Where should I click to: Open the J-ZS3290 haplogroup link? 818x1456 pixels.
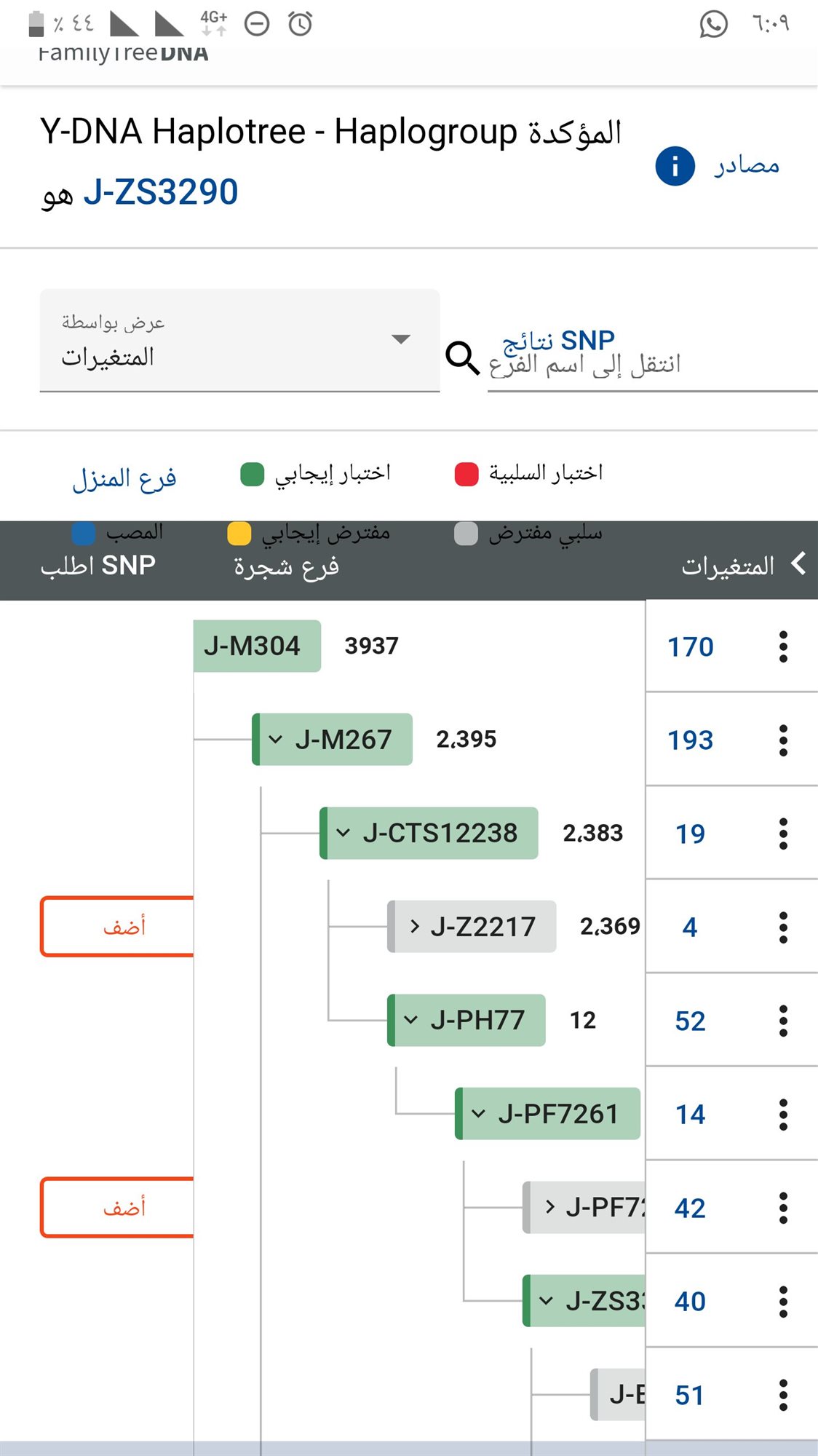[x=162, y=191]
